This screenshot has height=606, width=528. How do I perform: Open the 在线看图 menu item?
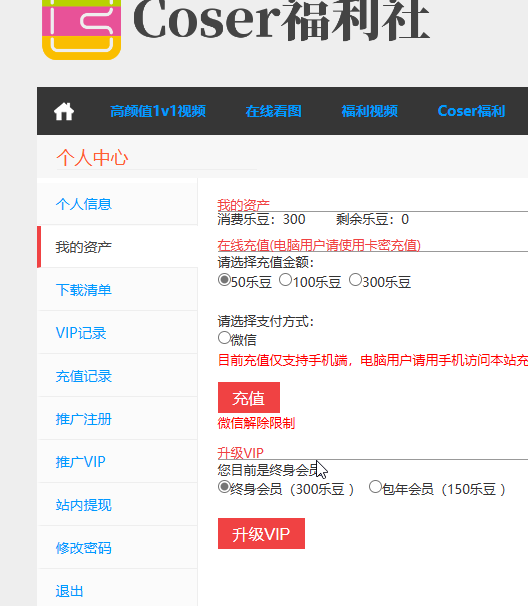click(x=273, y=111)
